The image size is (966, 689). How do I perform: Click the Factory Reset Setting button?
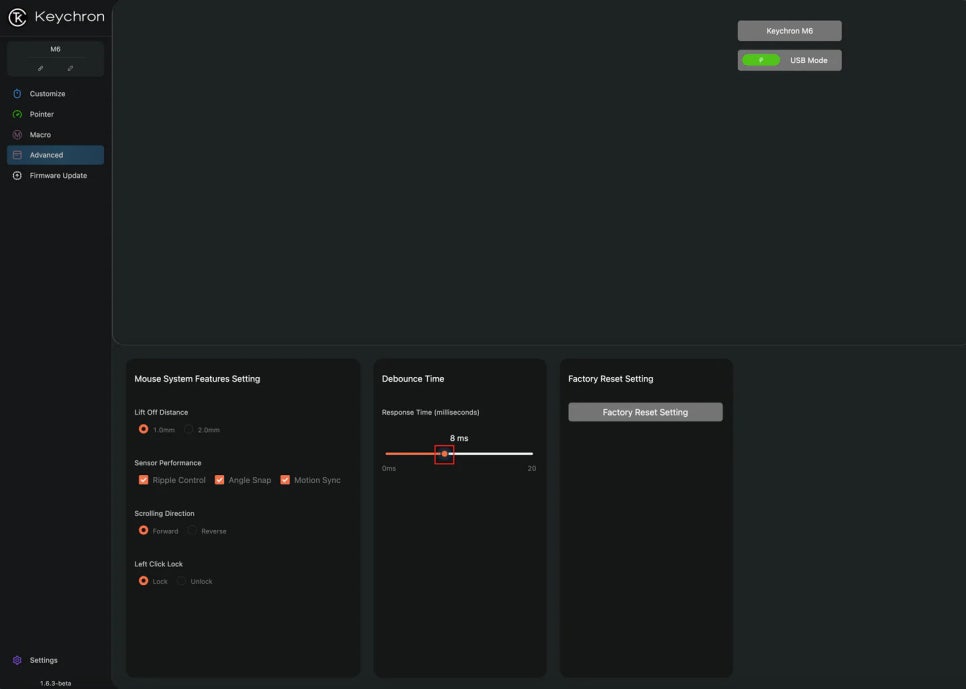click(x=645, y=412)
